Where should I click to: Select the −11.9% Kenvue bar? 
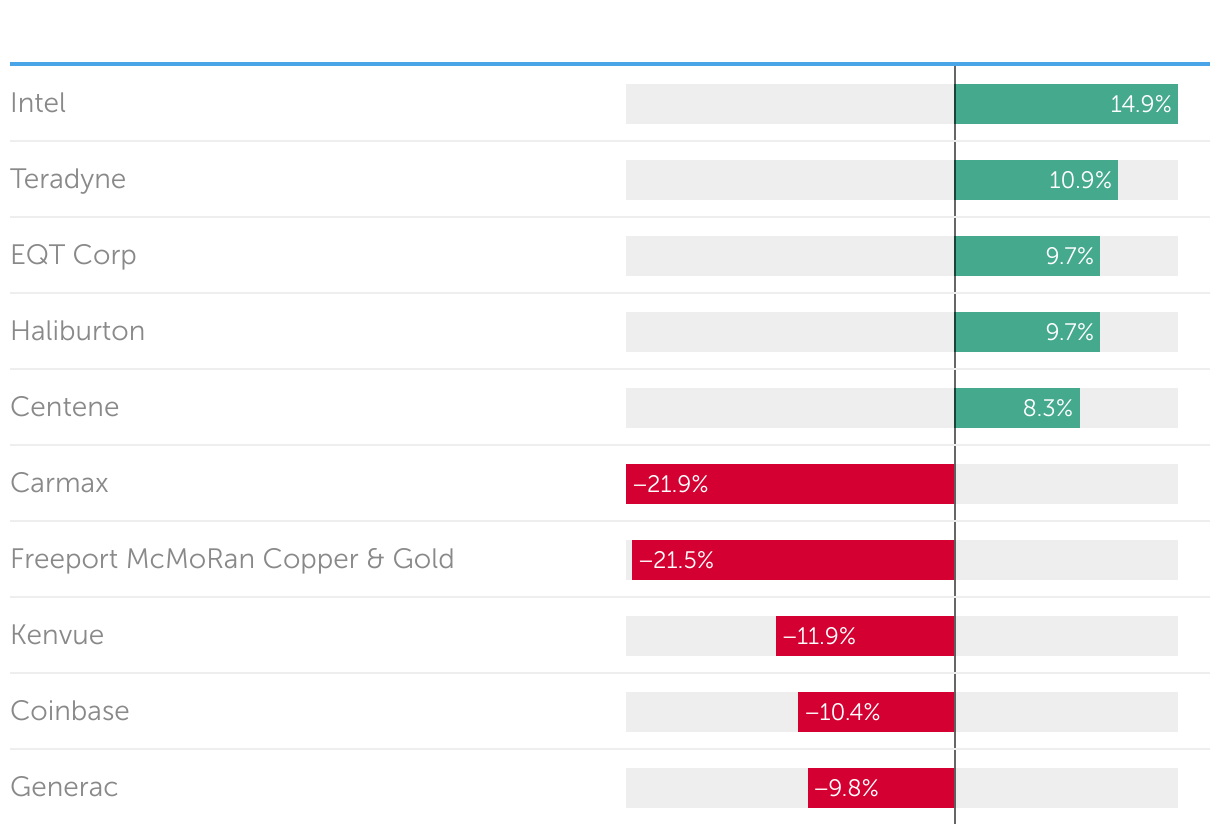pos(865,636)
